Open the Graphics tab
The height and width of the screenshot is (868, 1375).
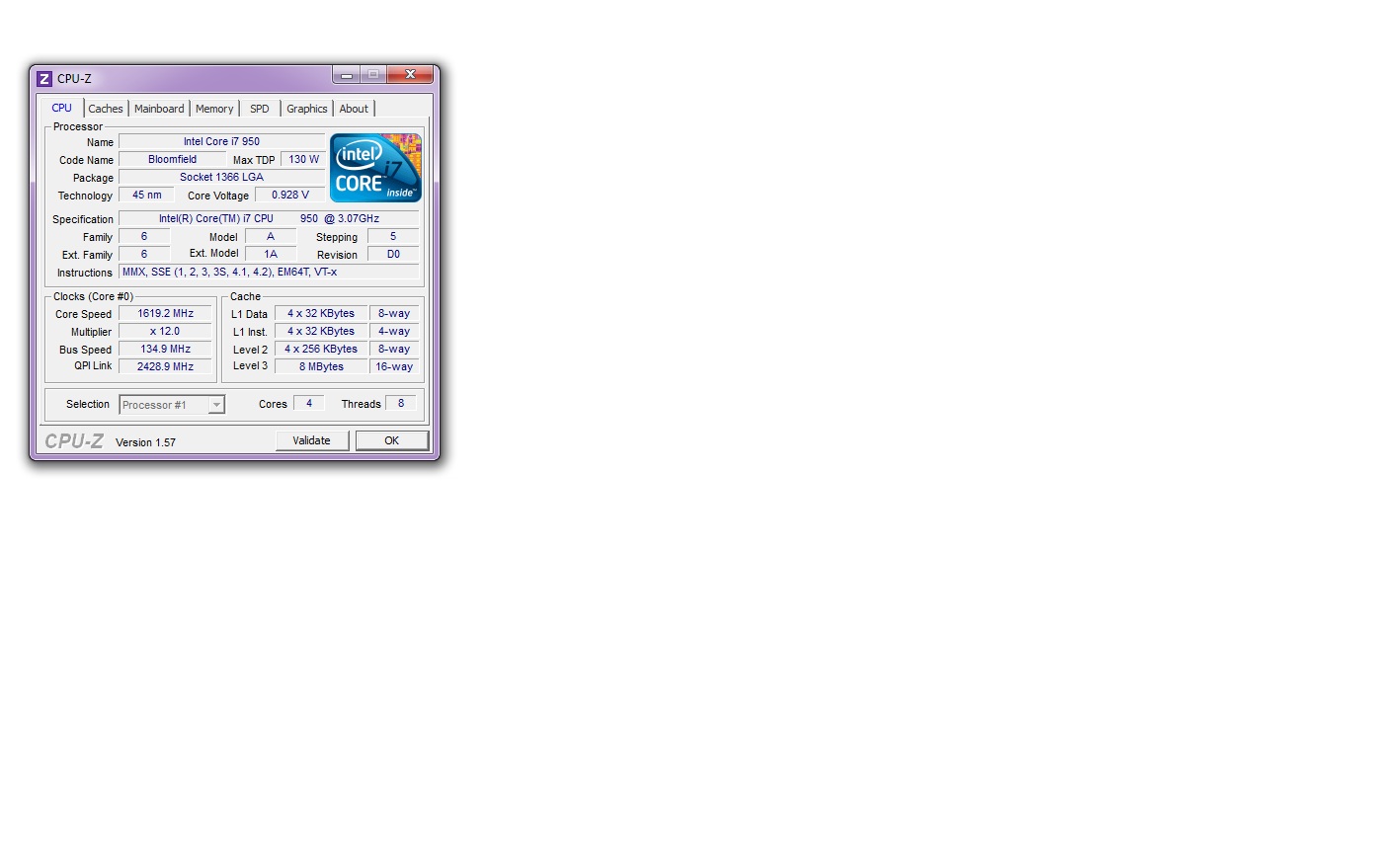tap(307, 109)
